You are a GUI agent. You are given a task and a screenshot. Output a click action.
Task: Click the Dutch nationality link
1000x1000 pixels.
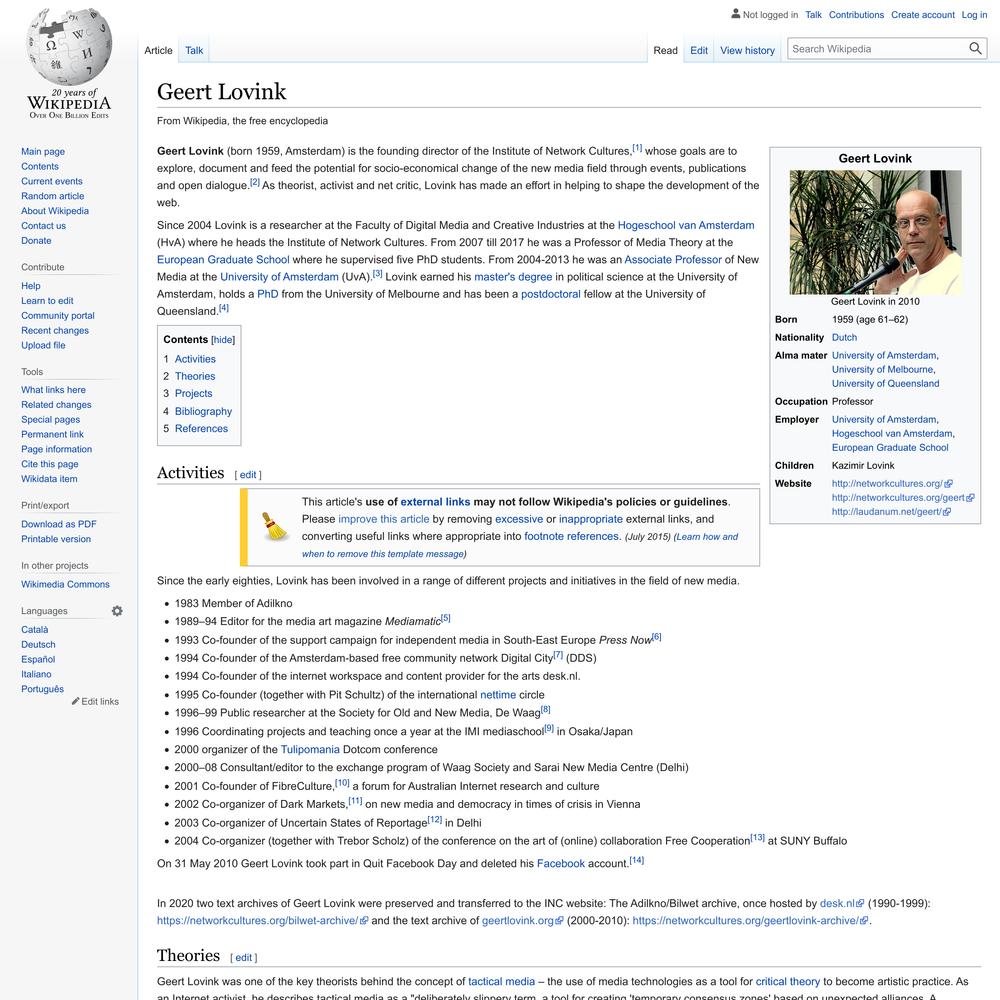click(x=844, y=337)
